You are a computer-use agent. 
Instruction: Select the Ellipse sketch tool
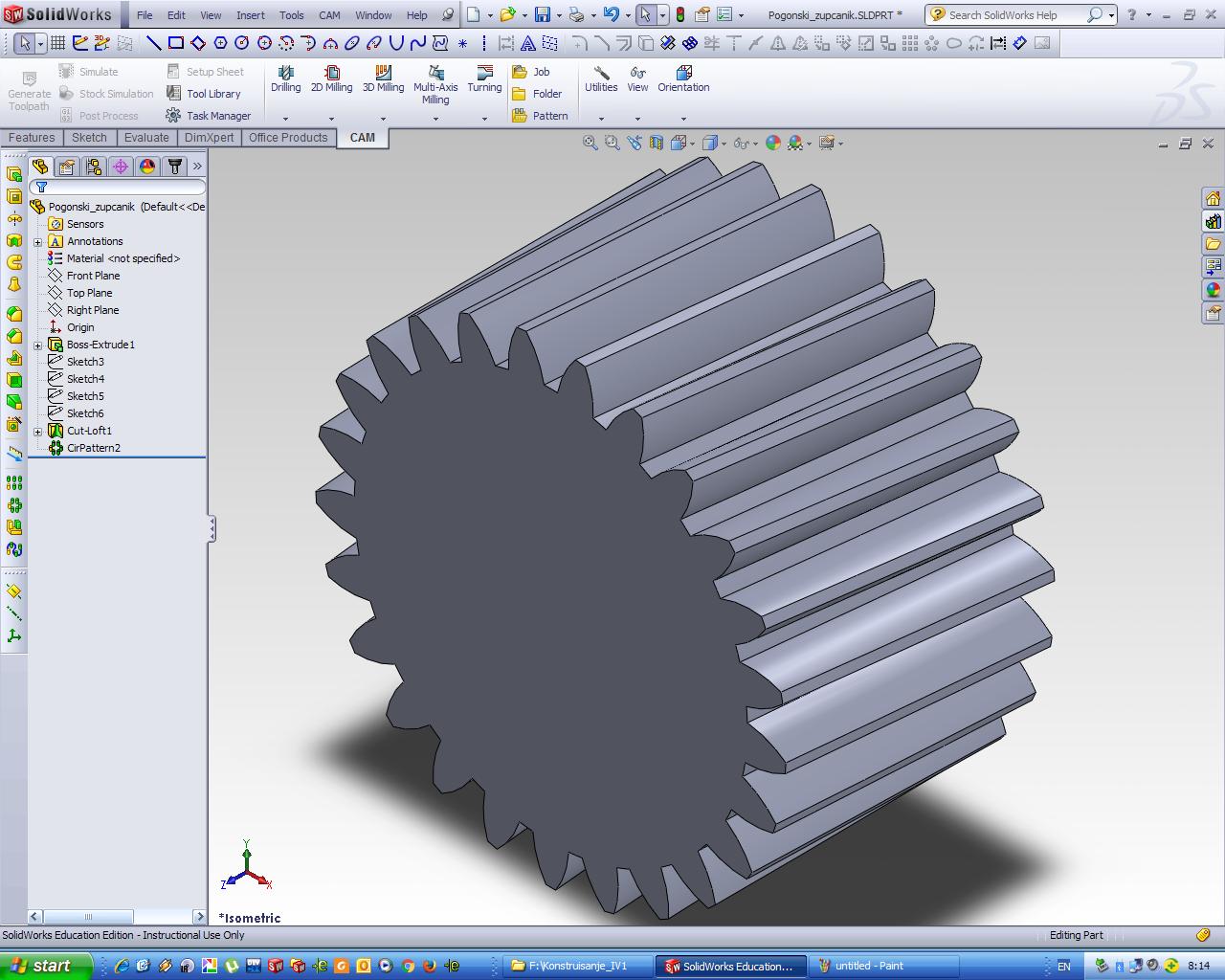pos(352,43)
